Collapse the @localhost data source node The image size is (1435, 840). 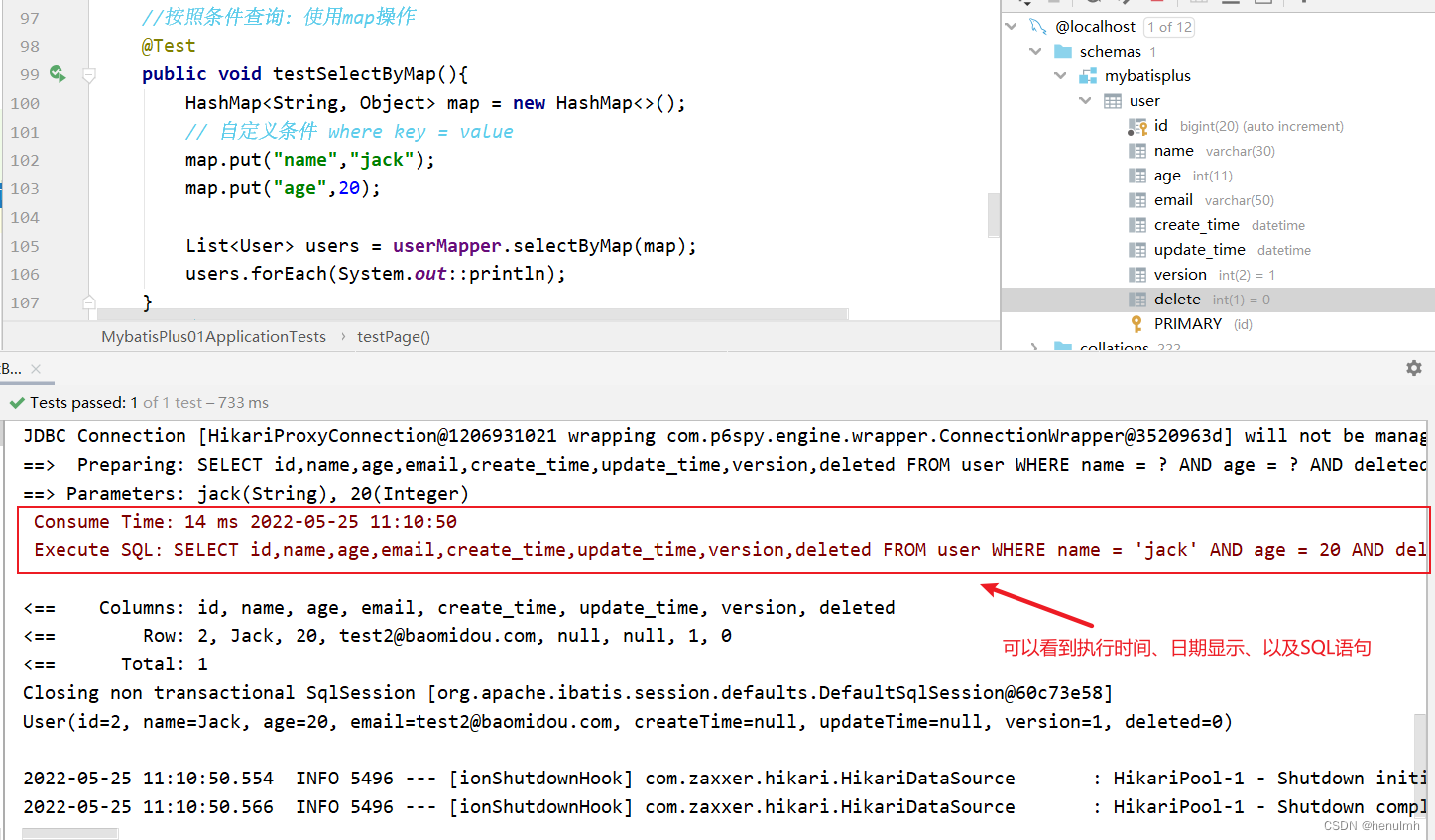pyautogui.click(x=1012, y=26)
